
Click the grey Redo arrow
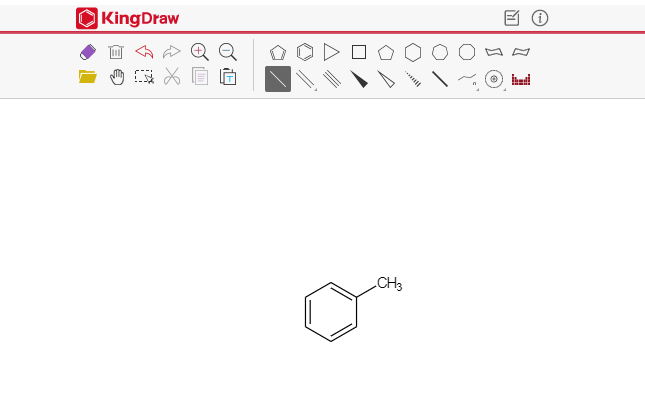click(172, 52)
